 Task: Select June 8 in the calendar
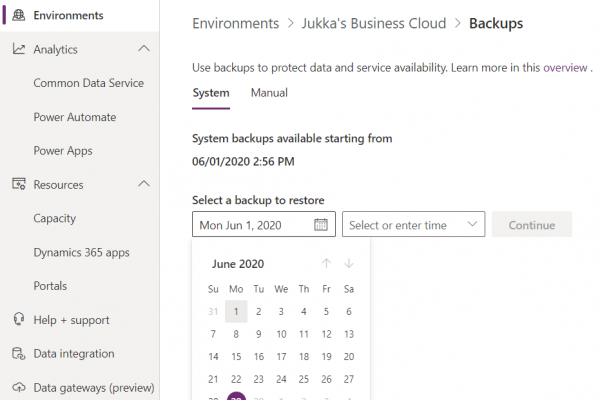pyautogui.click(x=236, y=334)
